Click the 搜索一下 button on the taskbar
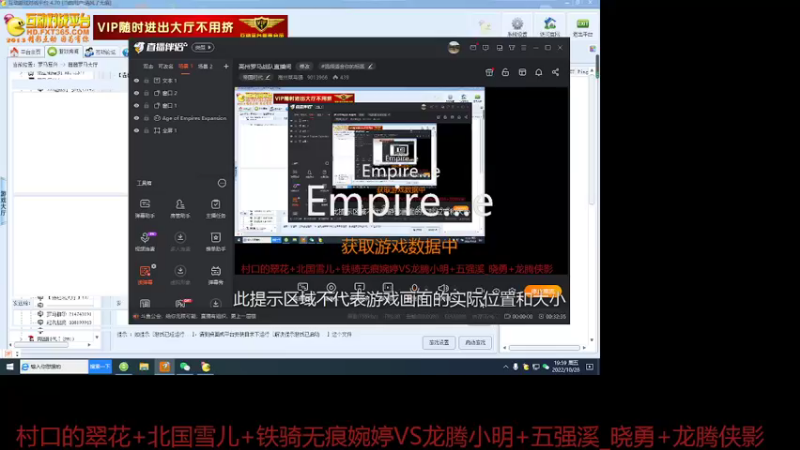 coord(100,367)
